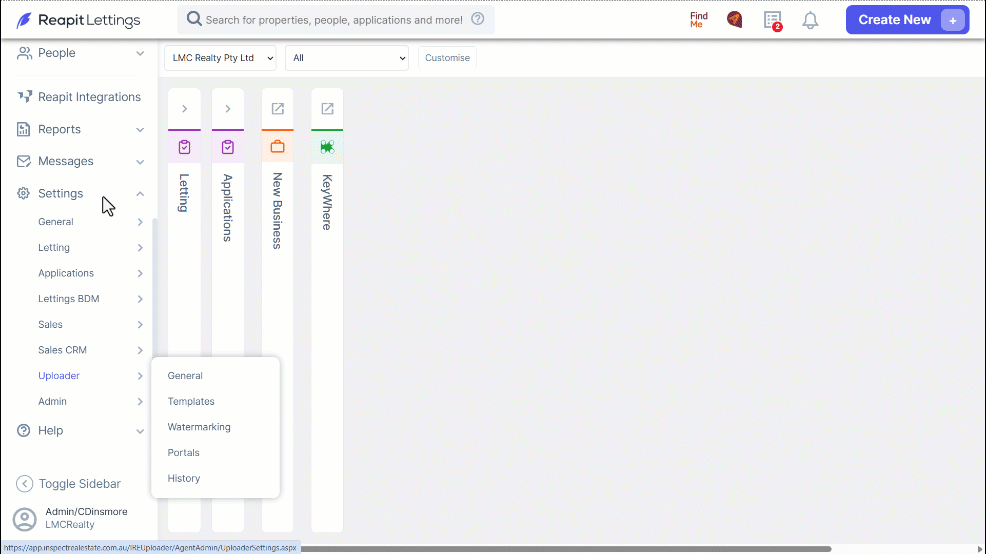This screenshot has height=554, width=986.
Task: Click the green KeyWhere icon
Action: 327,147
